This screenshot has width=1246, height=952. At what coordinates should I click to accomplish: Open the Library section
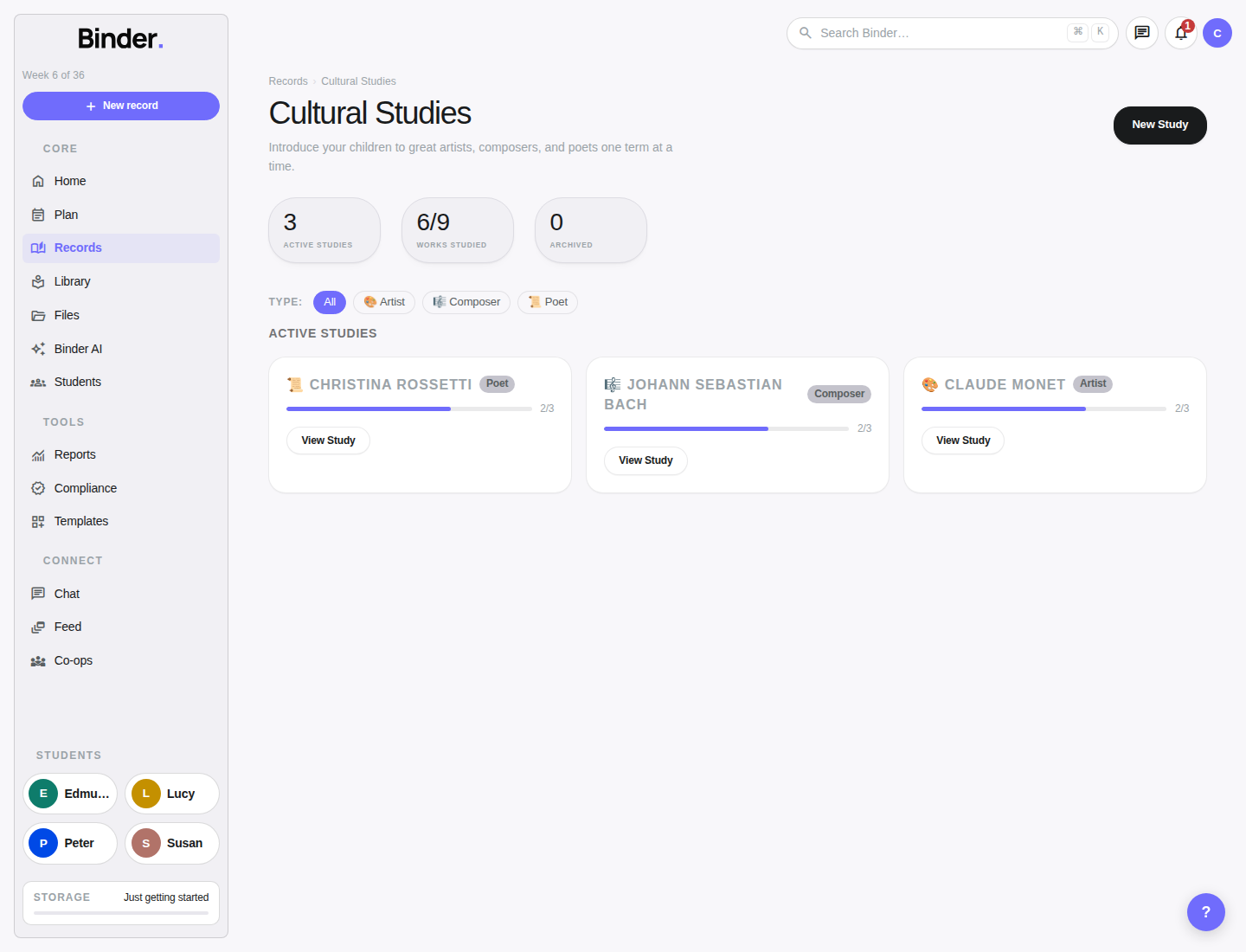(x=121, y=281)
